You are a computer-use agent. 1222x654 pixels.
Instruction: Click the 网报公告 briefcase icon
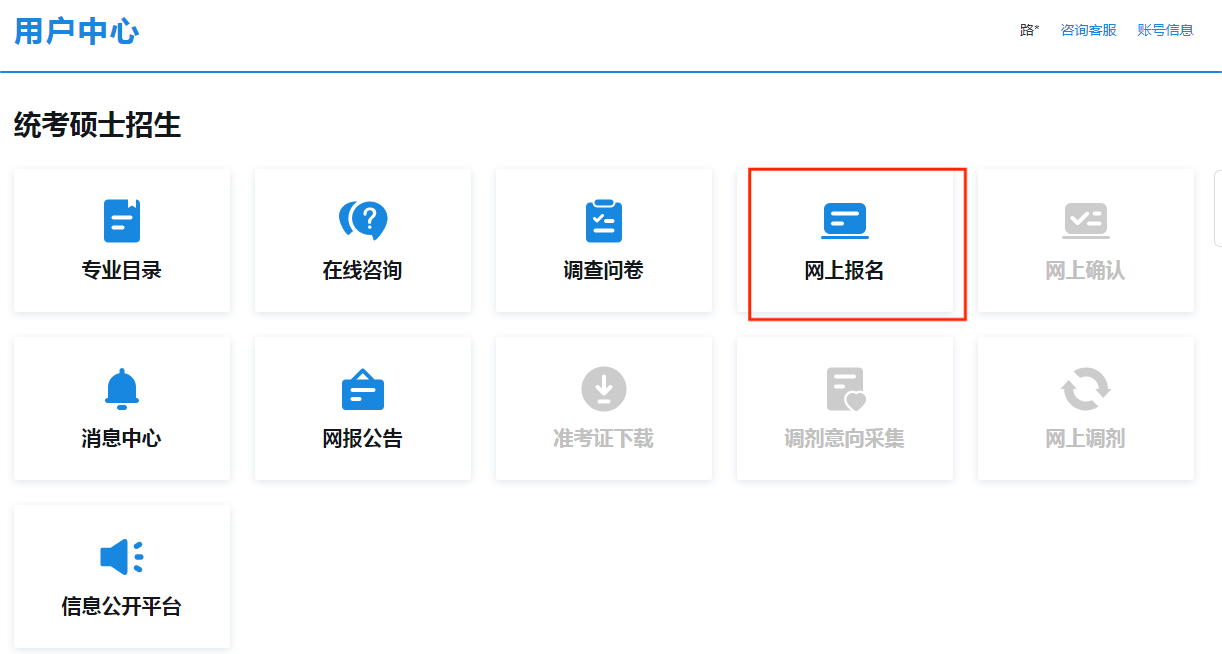point(363,389)
